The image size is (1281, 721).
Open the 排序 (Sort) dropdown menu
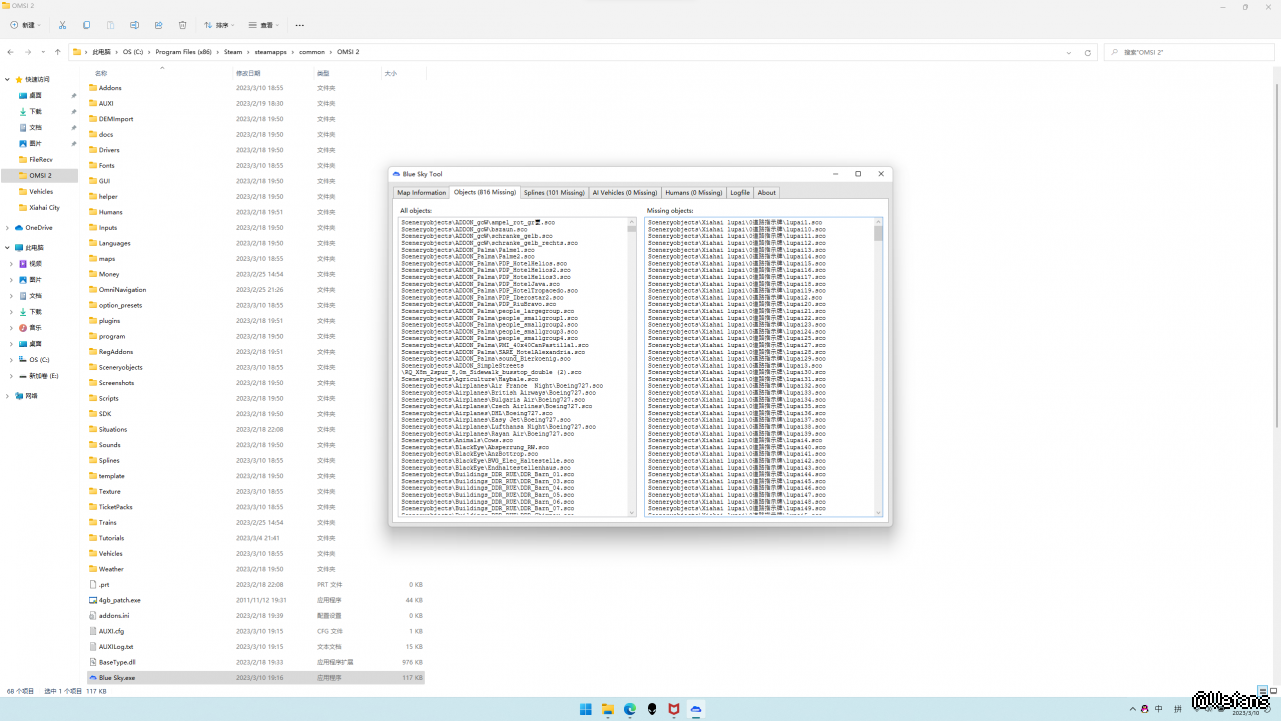(220, 25)
